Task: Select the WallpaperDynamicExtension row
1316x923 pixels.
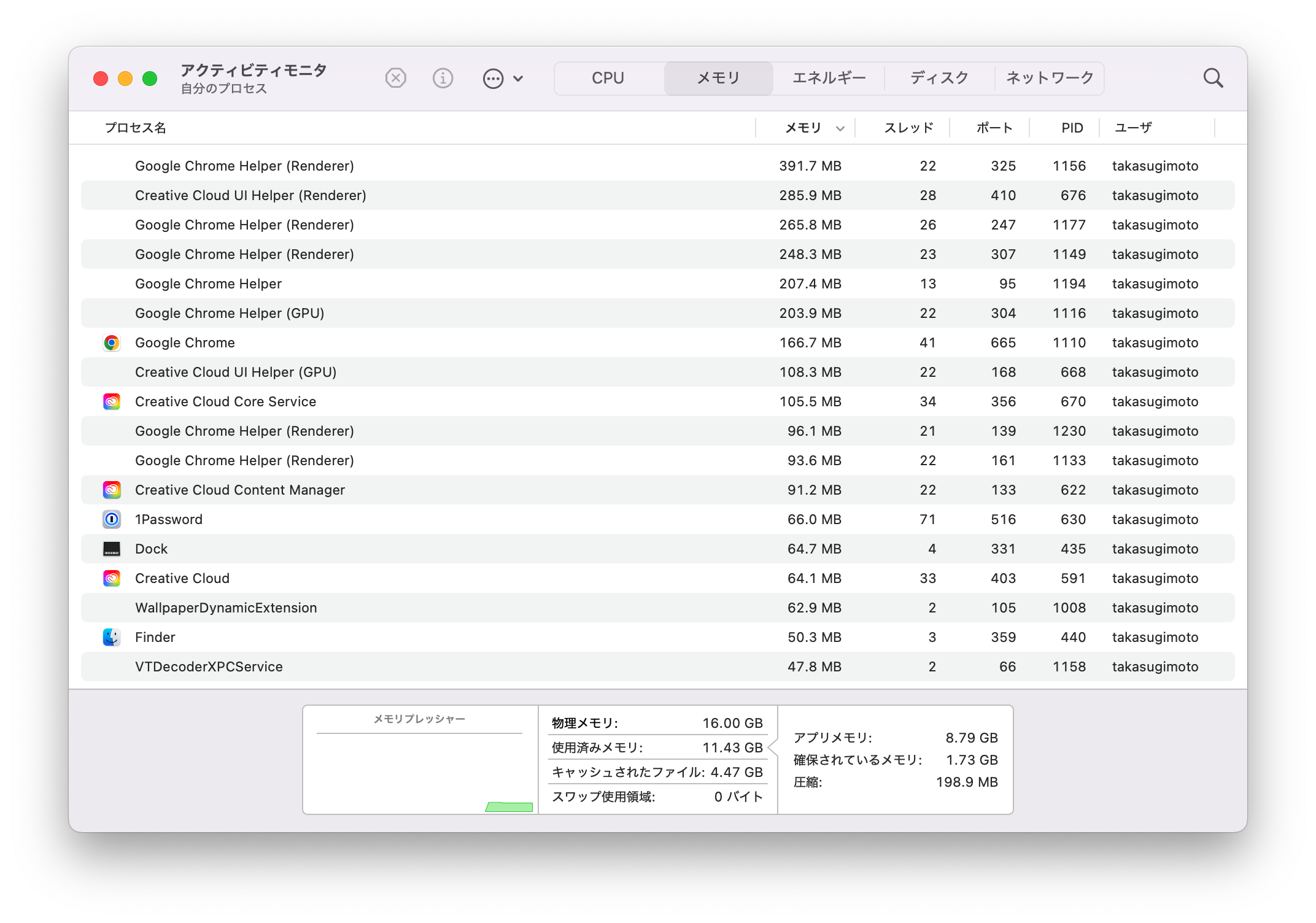Action: (x=658, y=608)
